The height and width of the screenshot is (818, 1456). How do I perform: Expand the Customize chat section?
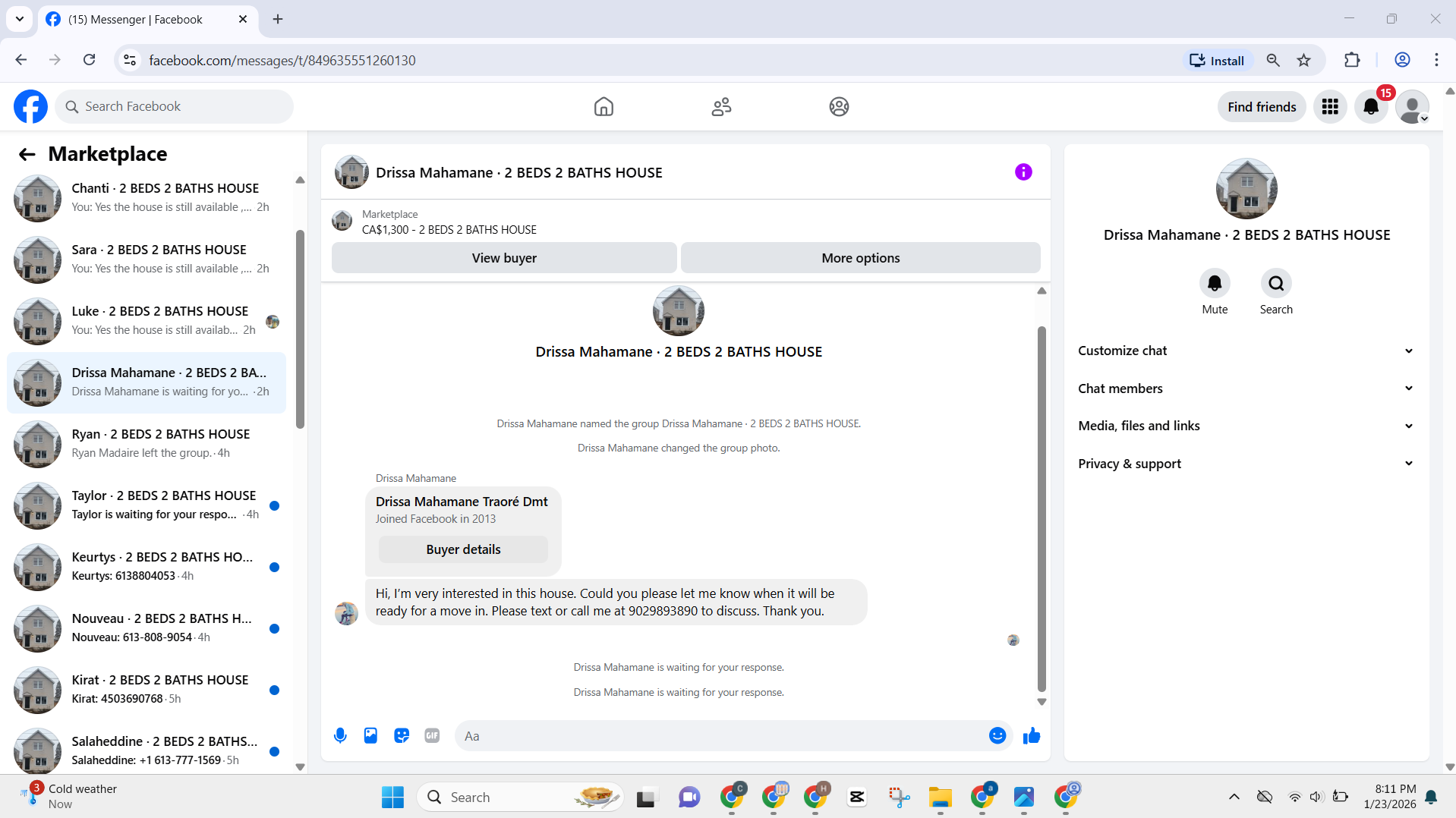tap(1246, 351)
